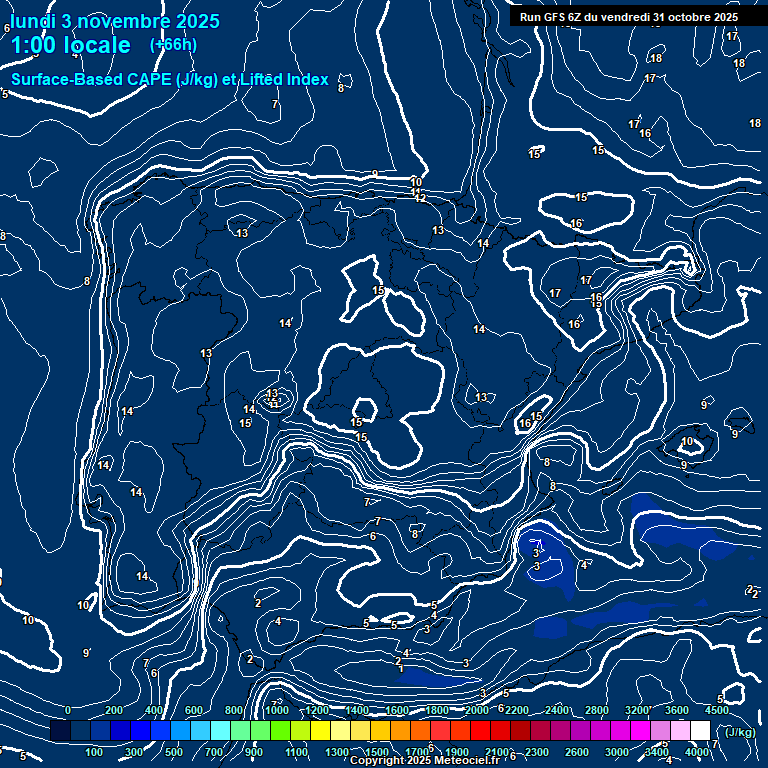Click the '2200' scale label
Screen dimensions: 768x768
point(517,710)
